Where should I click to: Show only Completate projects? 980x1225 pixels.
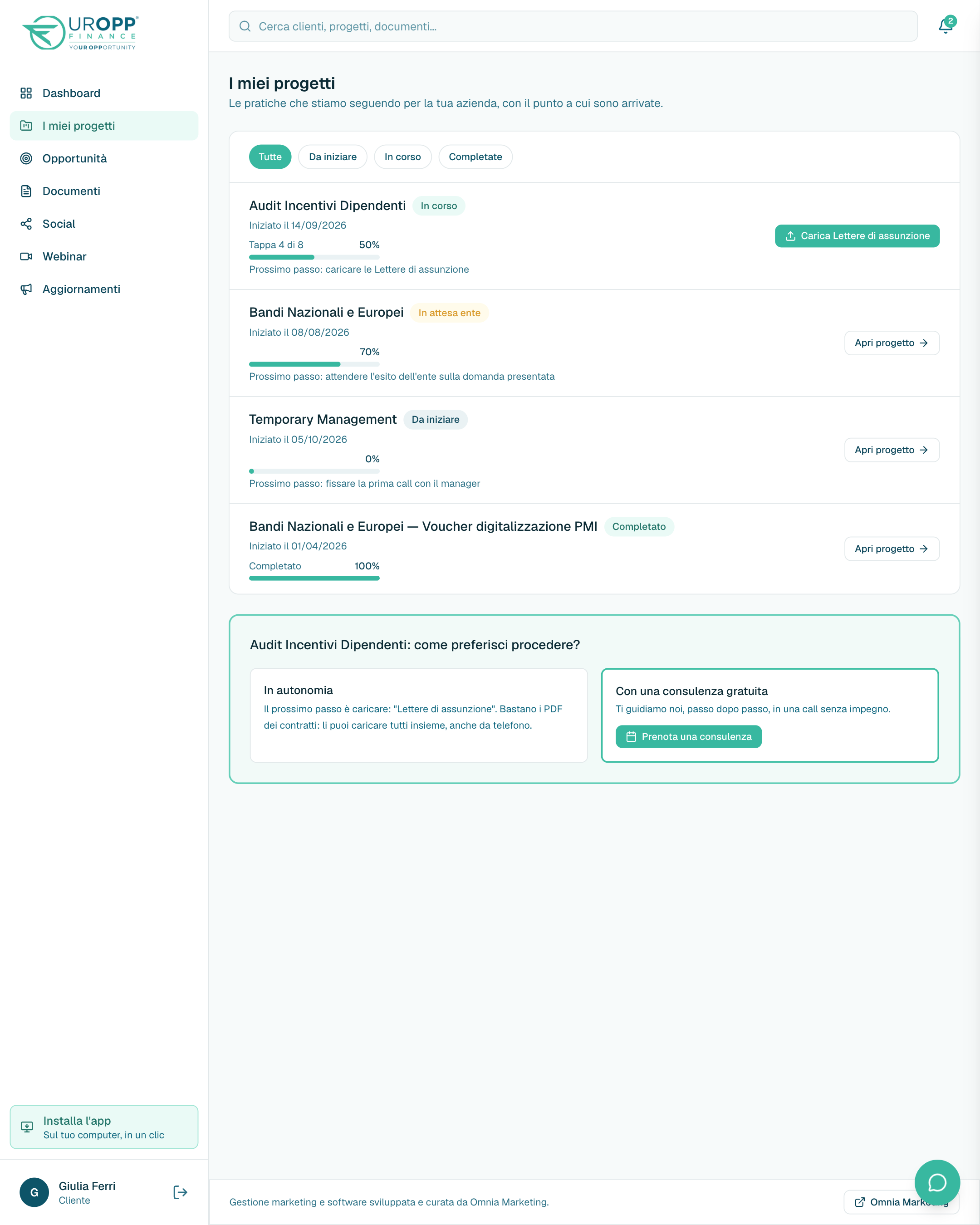pyautogui.click(x=475, y=157)
